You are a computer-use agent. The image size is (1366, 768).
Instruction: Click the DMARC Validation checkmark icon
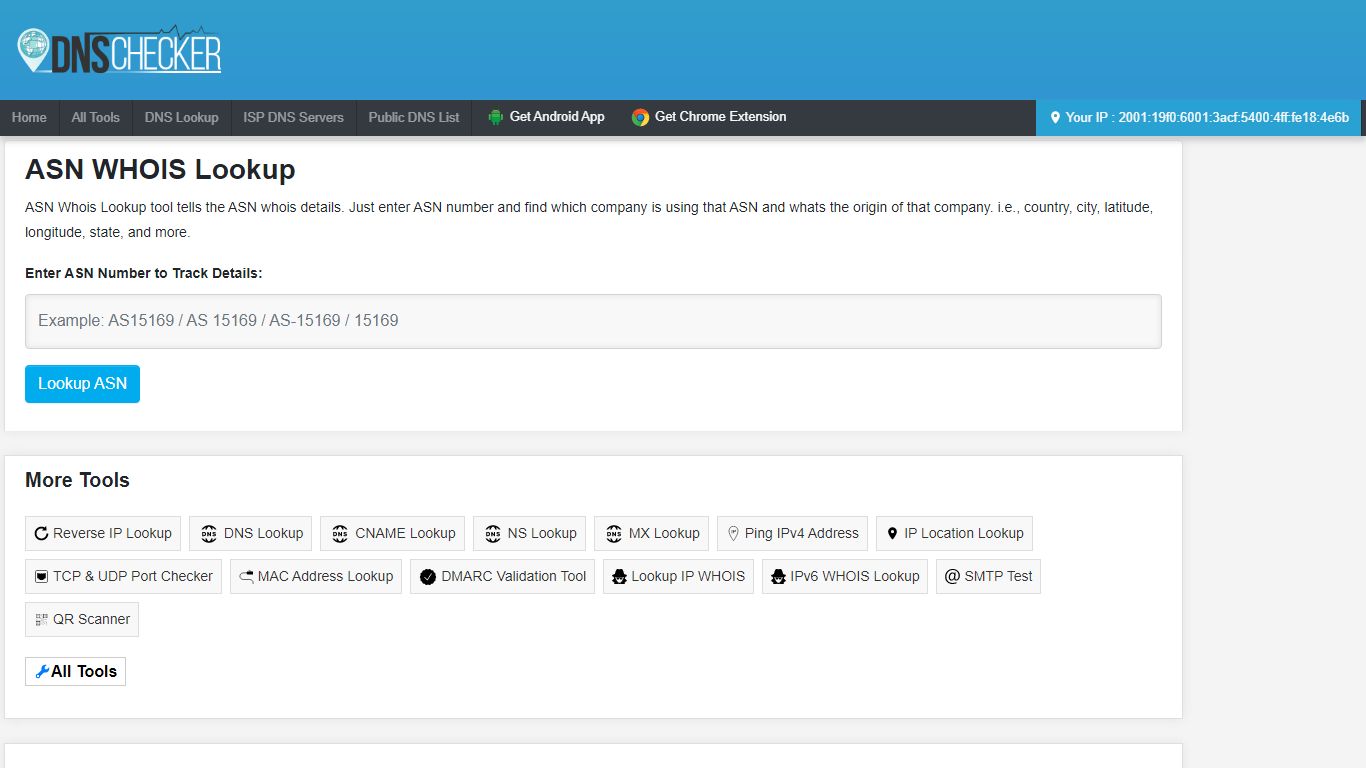click(x=428, y=577)
